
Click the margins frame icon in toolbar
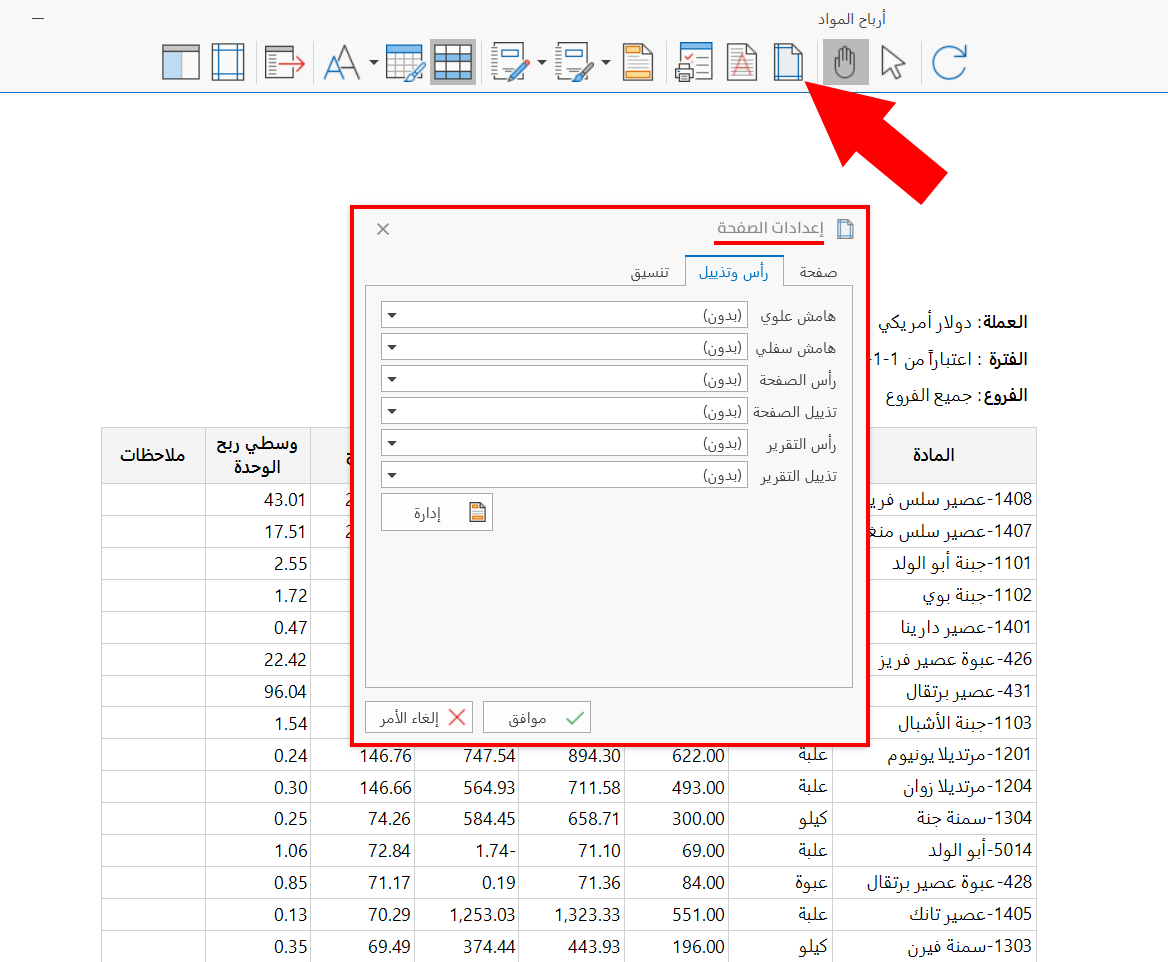click(x=228, y=62)
